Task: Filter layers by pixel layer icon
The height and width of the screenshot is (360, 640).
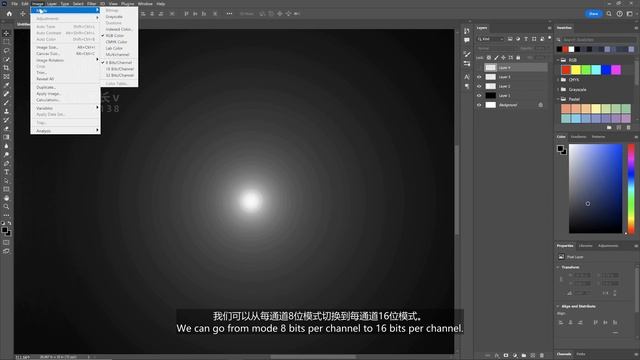Action: tap(510, 39)
